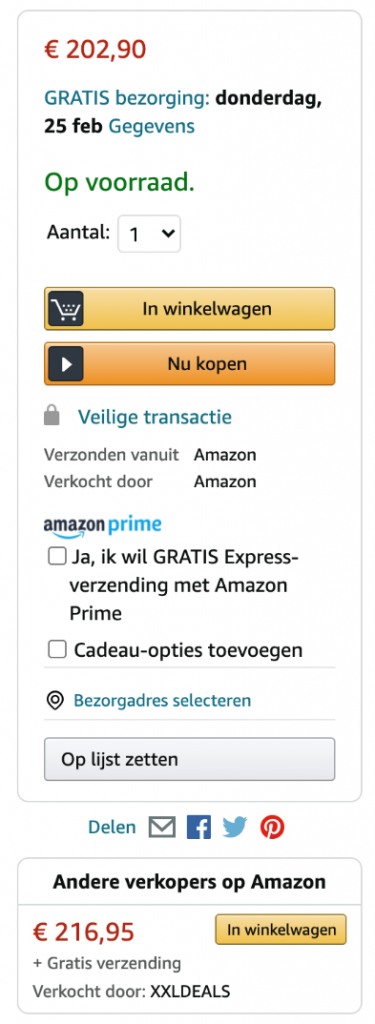Share on Twitter bird icon
The height and width of the screenshot is (1024, 375).
[x=235, y=827]
